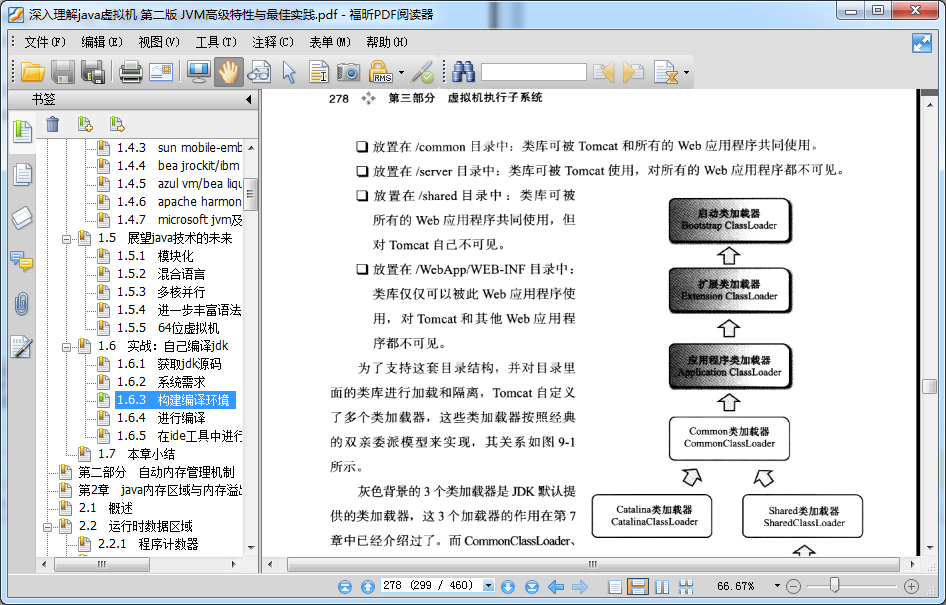
Task: Click the binoculars search icon
Action: click(463, 72)
